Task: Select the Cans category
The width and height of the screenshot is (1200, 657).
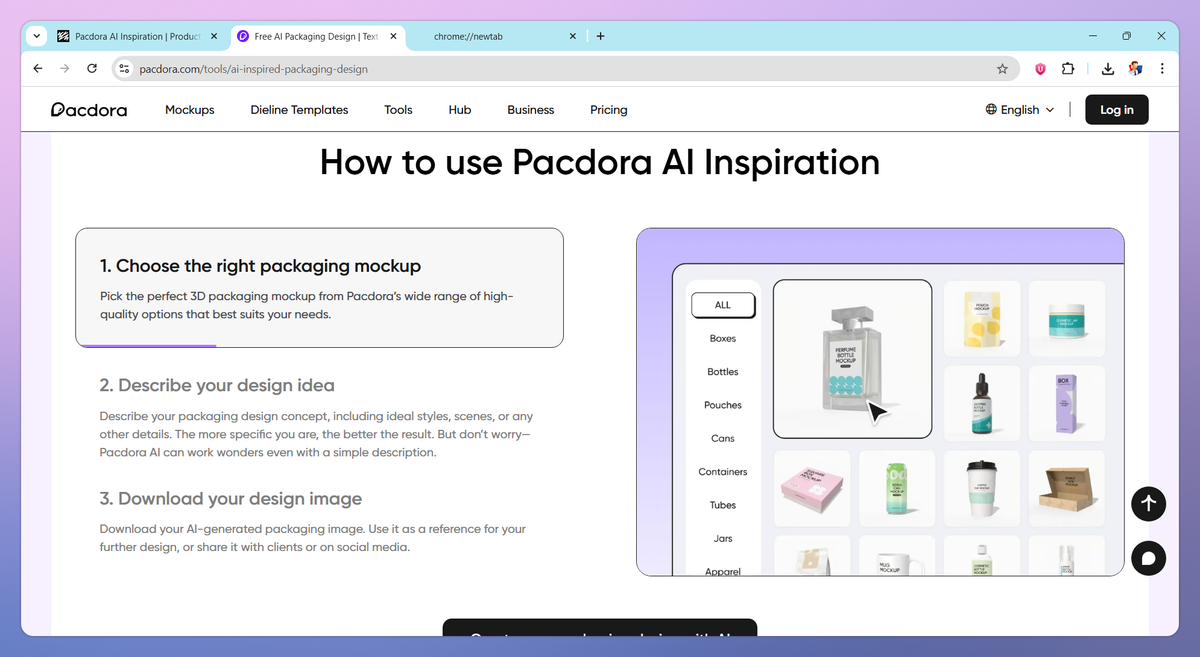Action: 723,438
